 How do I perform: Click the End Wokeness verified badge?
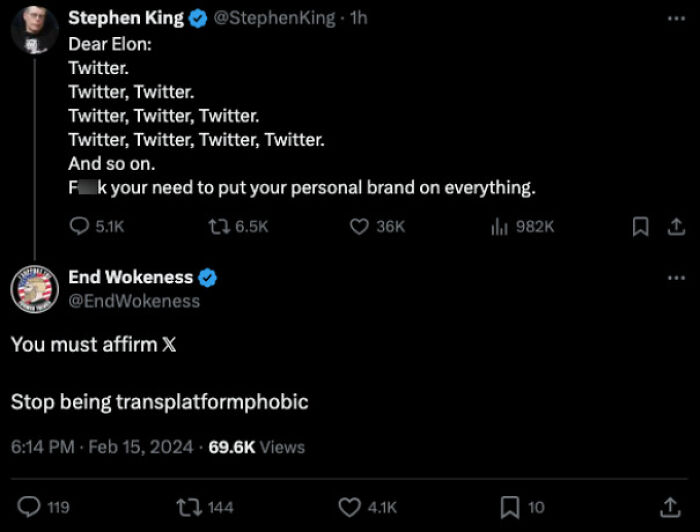[x=209, y=278]
